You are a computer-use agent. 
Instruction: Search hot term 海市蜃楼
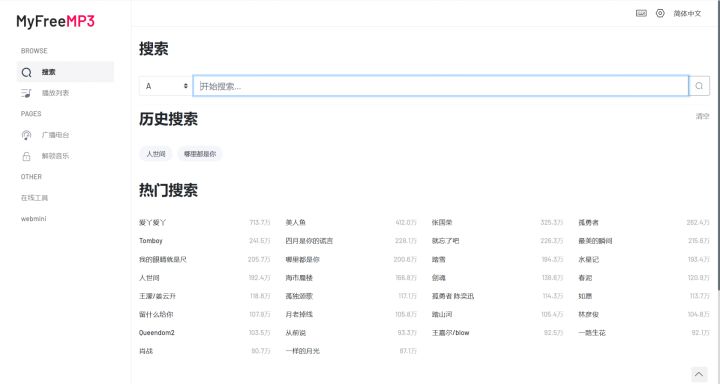[x=299, y=278]
